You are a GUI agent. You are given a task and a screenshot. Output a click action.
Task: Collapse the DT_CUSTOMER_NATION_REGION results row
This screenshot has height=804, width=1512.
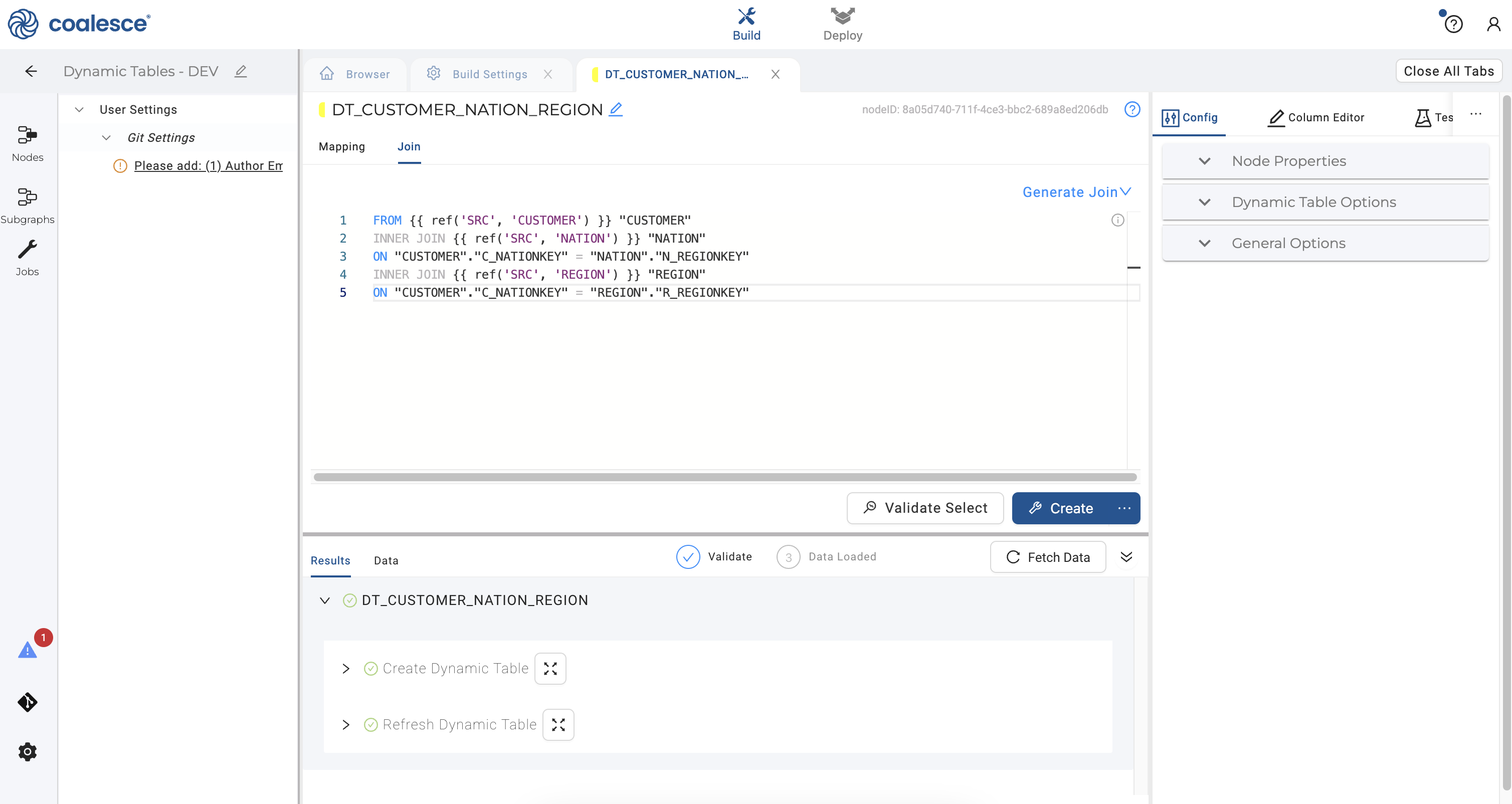(324, 600)
